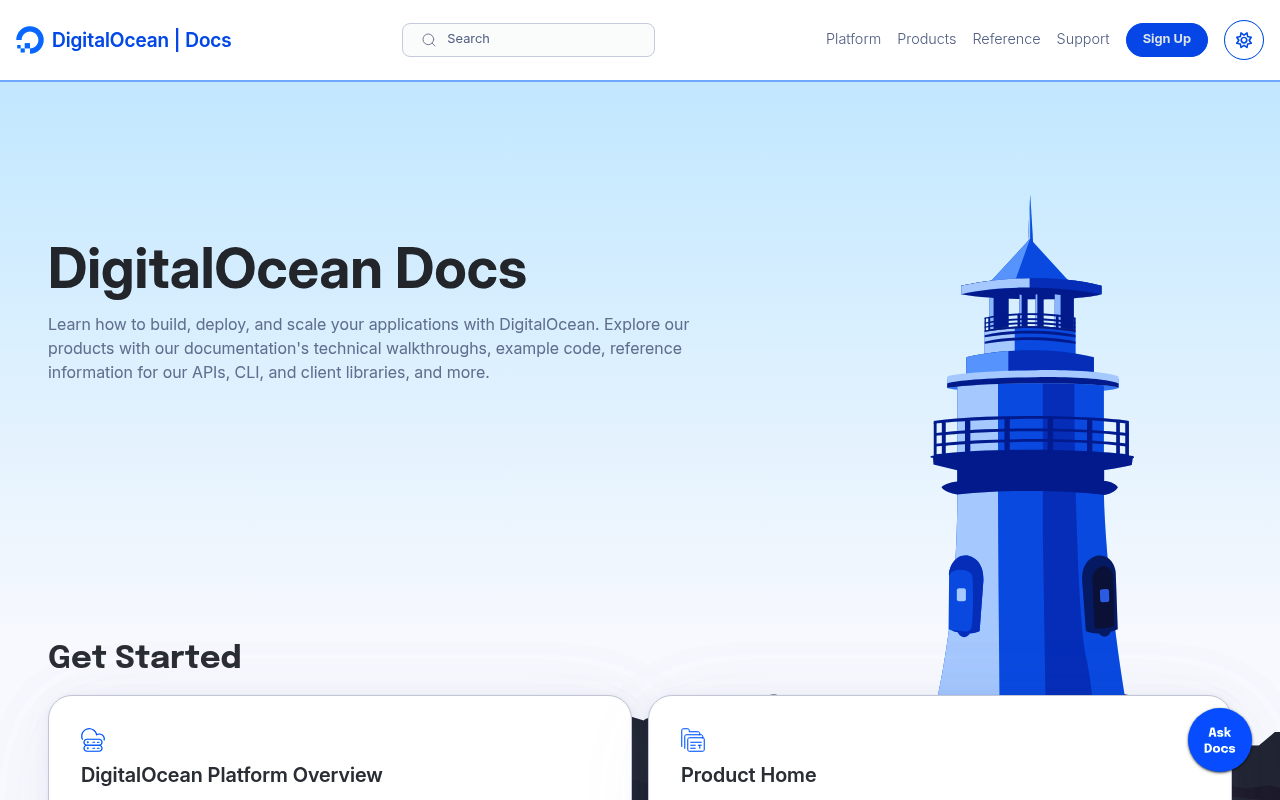Open the Products menu
This screenshot has height=800, width=1280.
(926, 39)
